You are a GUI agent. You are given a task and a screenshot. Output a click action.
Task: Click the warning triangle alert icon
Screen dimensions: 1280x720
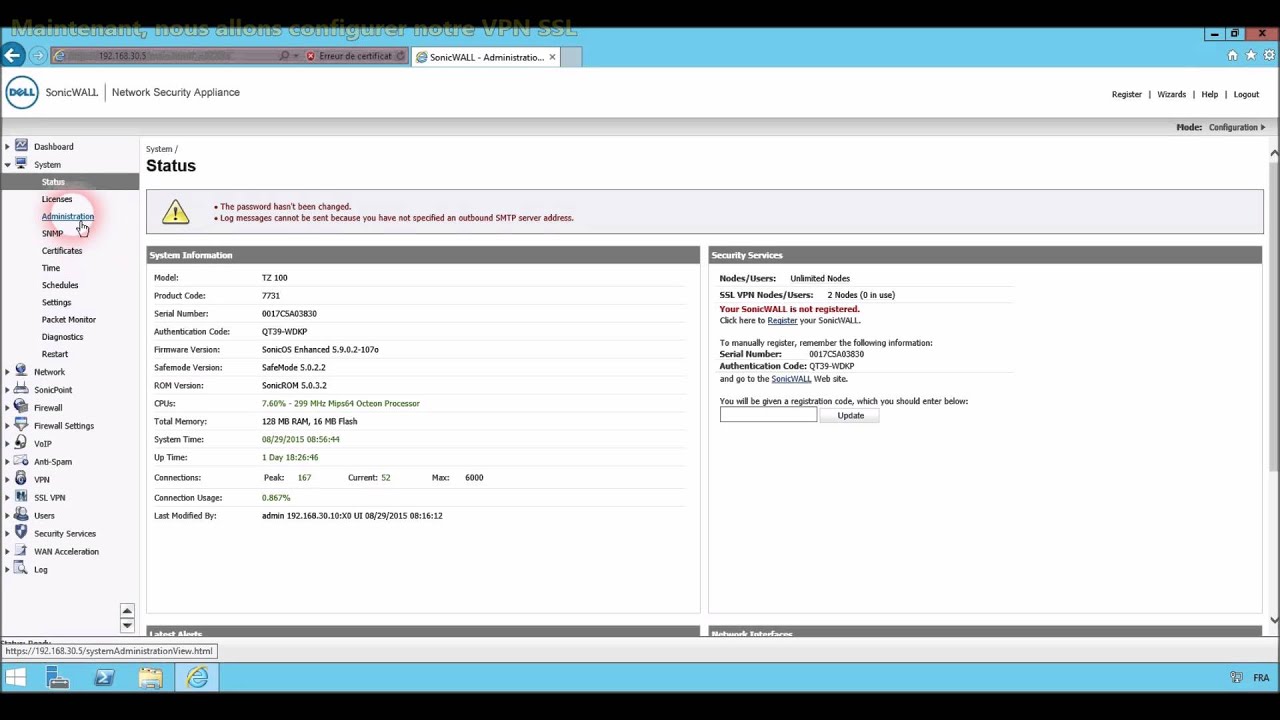pyautogui.click(x=175, y=211)
